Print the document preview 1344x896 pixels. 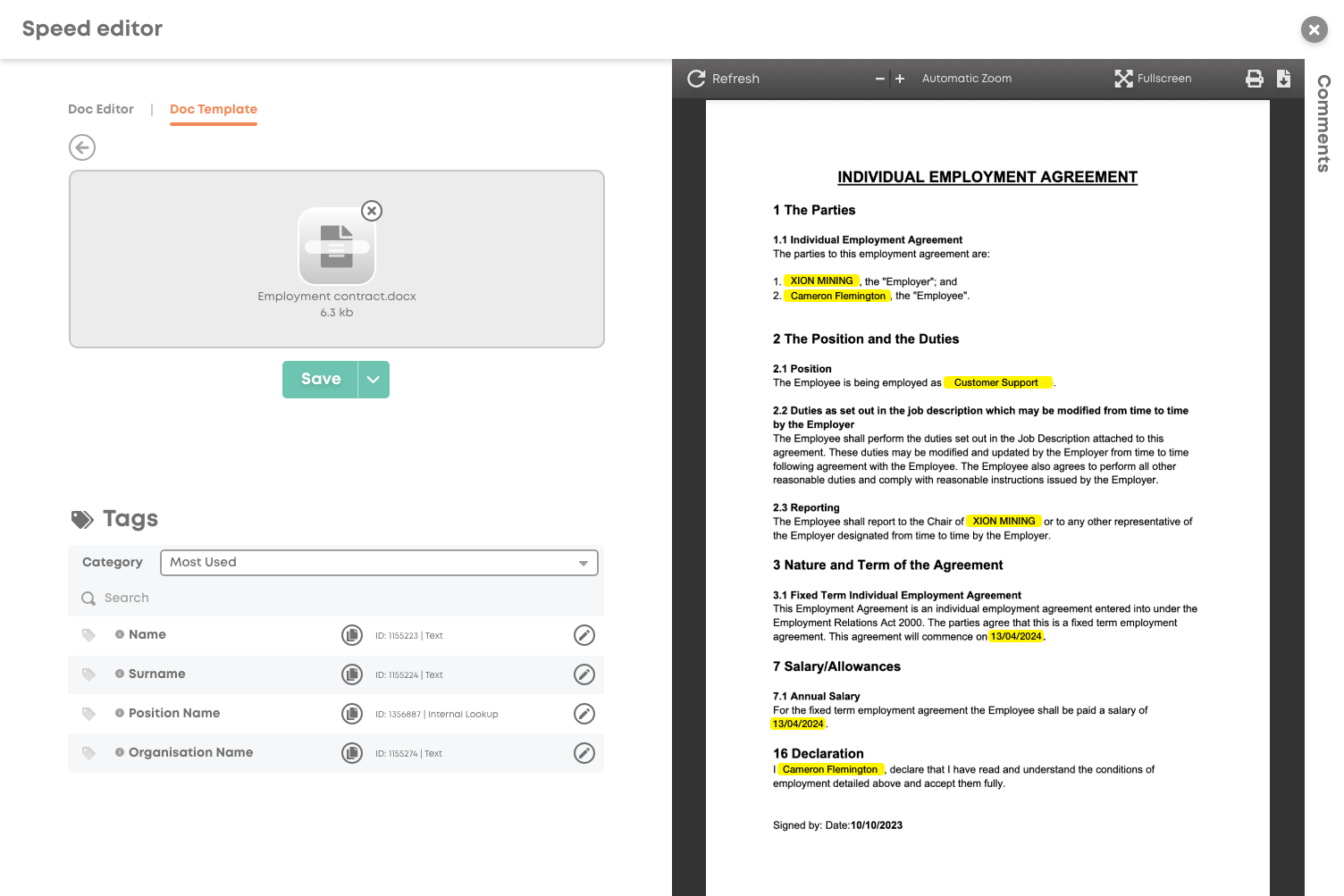(x=1255, y=79)
